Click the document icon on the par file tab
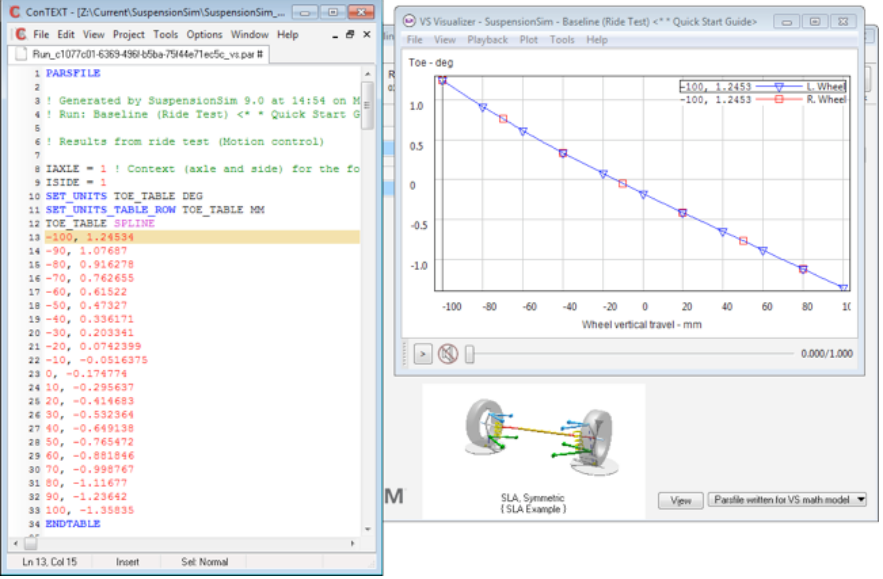 pyautogui.click(x=21, y=54)
